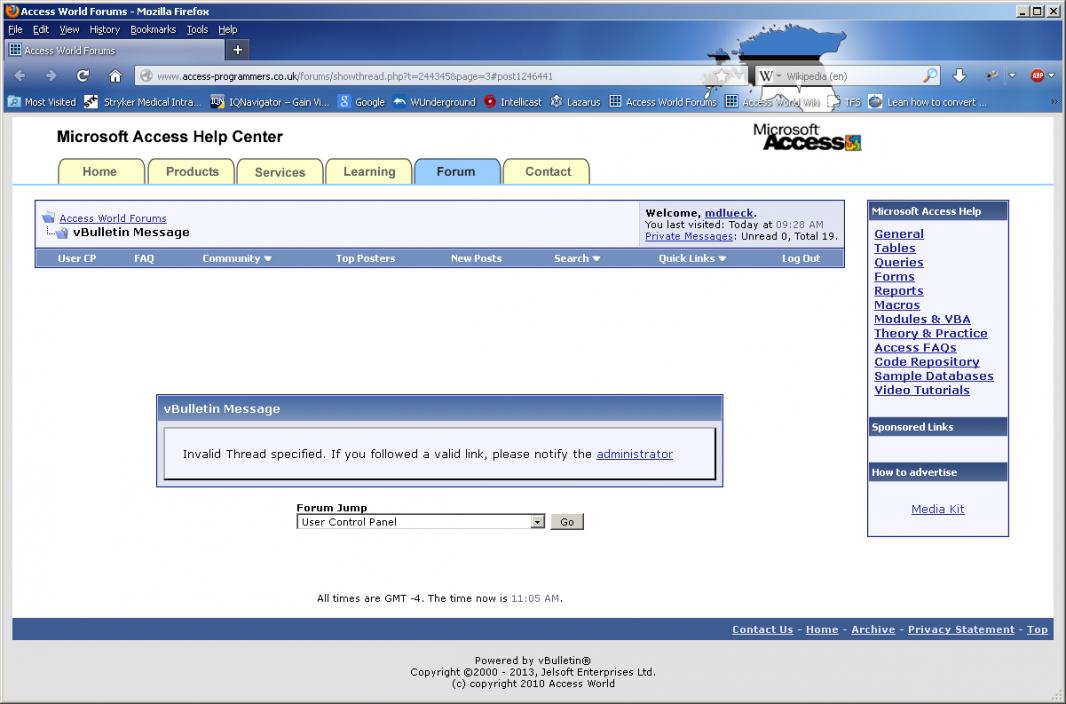Open the Private Messages link
The height and width of the screenshot is (704, 1066).
click(x=689, y=236)
